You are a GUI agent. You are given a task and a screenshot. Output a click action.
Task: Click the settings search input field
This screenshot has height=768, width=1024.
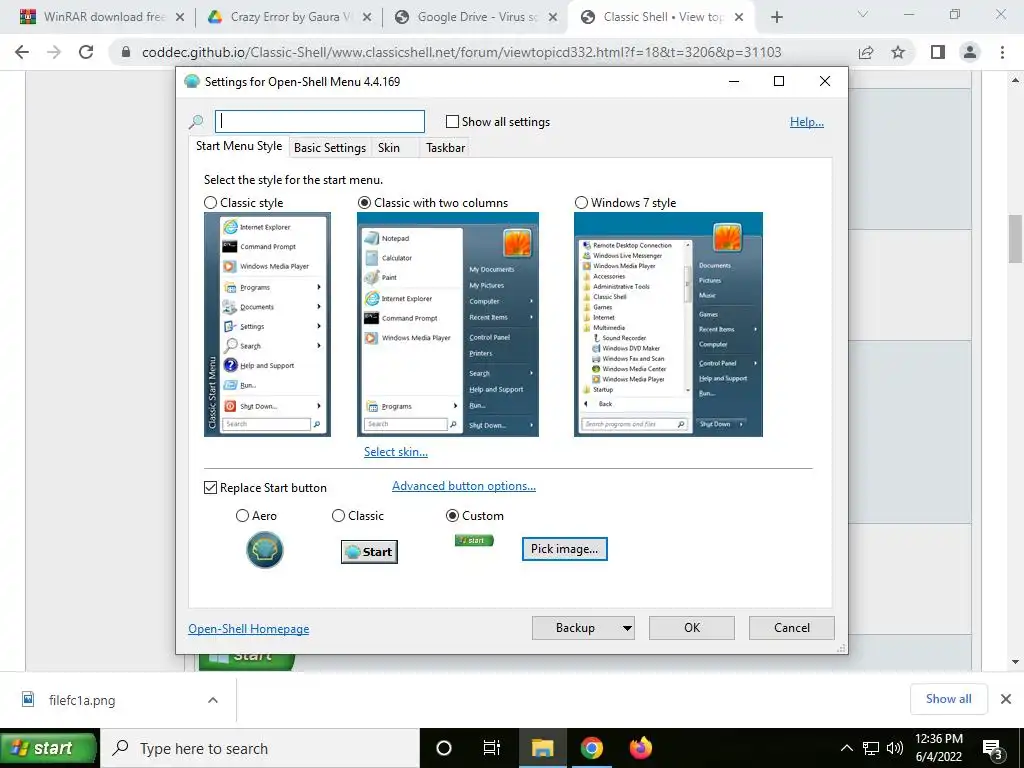click(x=320, y=121)
